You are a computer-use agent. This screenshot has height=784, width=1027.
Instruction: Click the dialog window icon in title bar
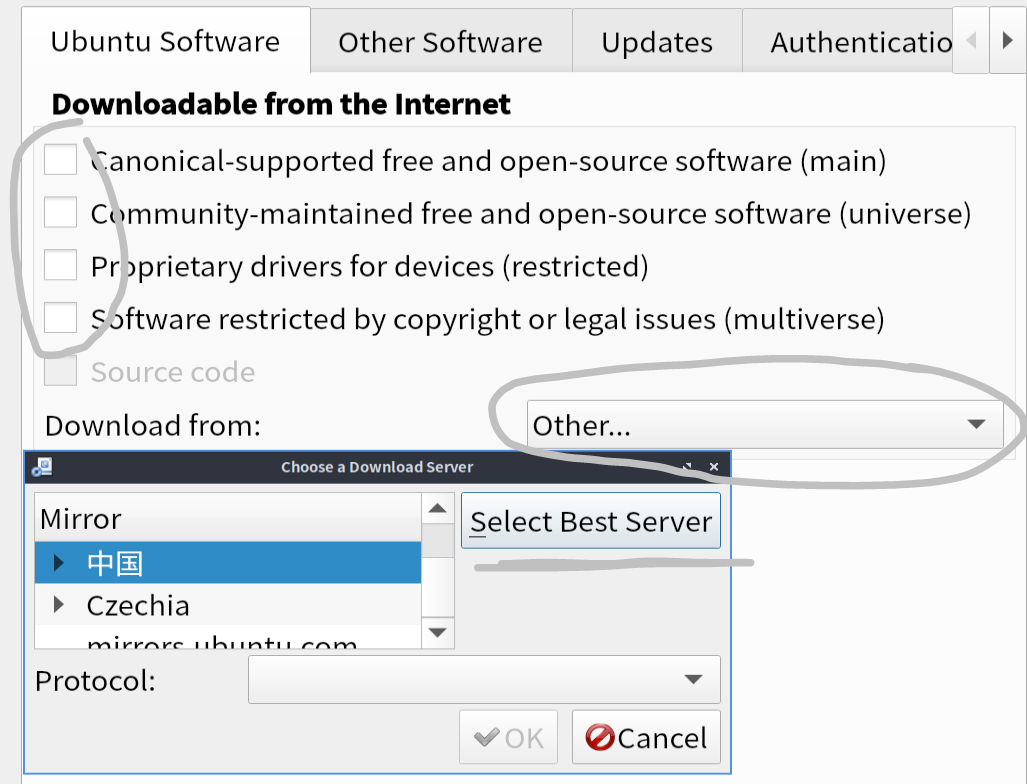pyautogui.click(x=42, y=467)
